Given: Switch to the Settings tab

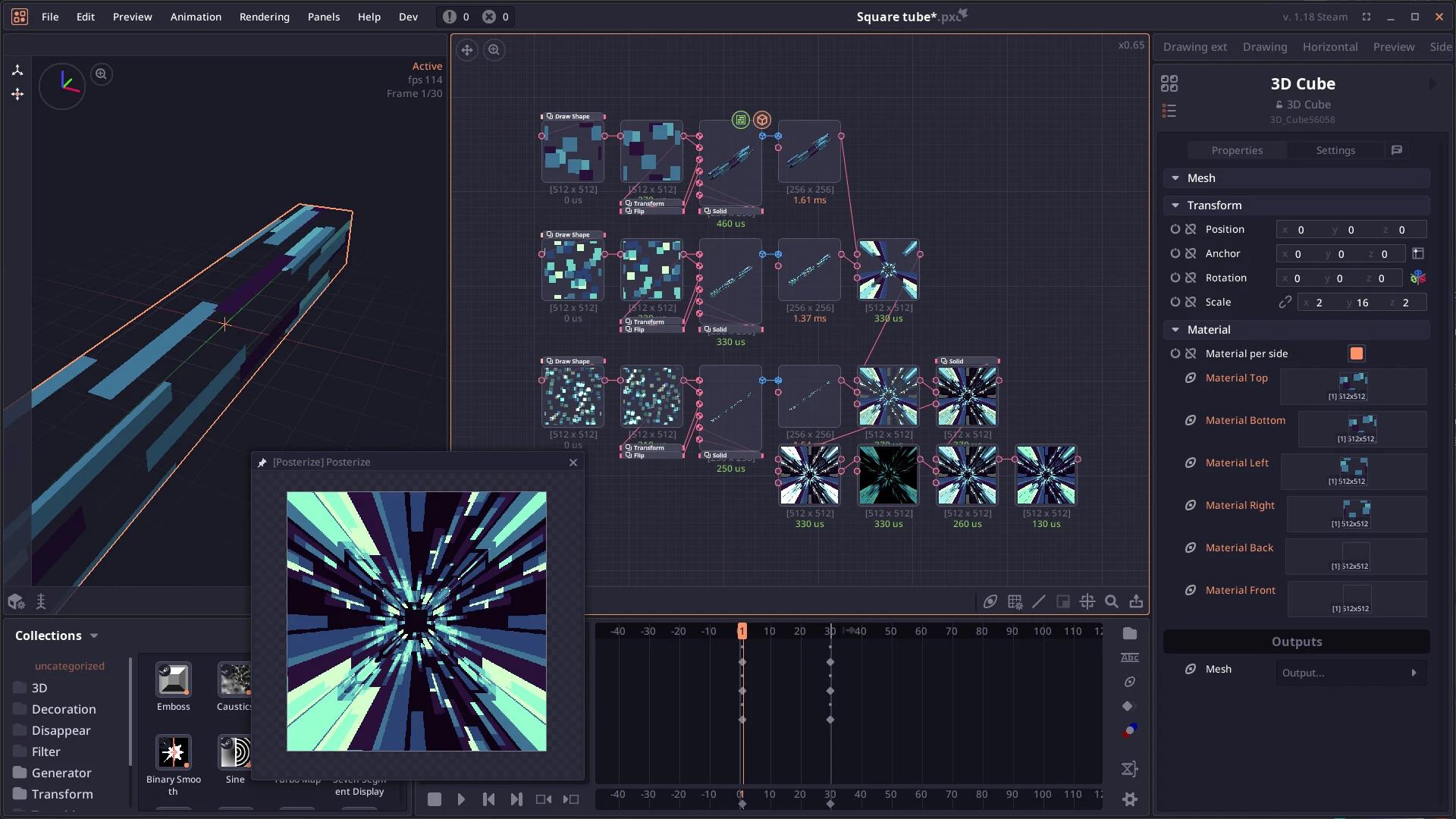Looking at the screenshot, I should (1335, 150).
